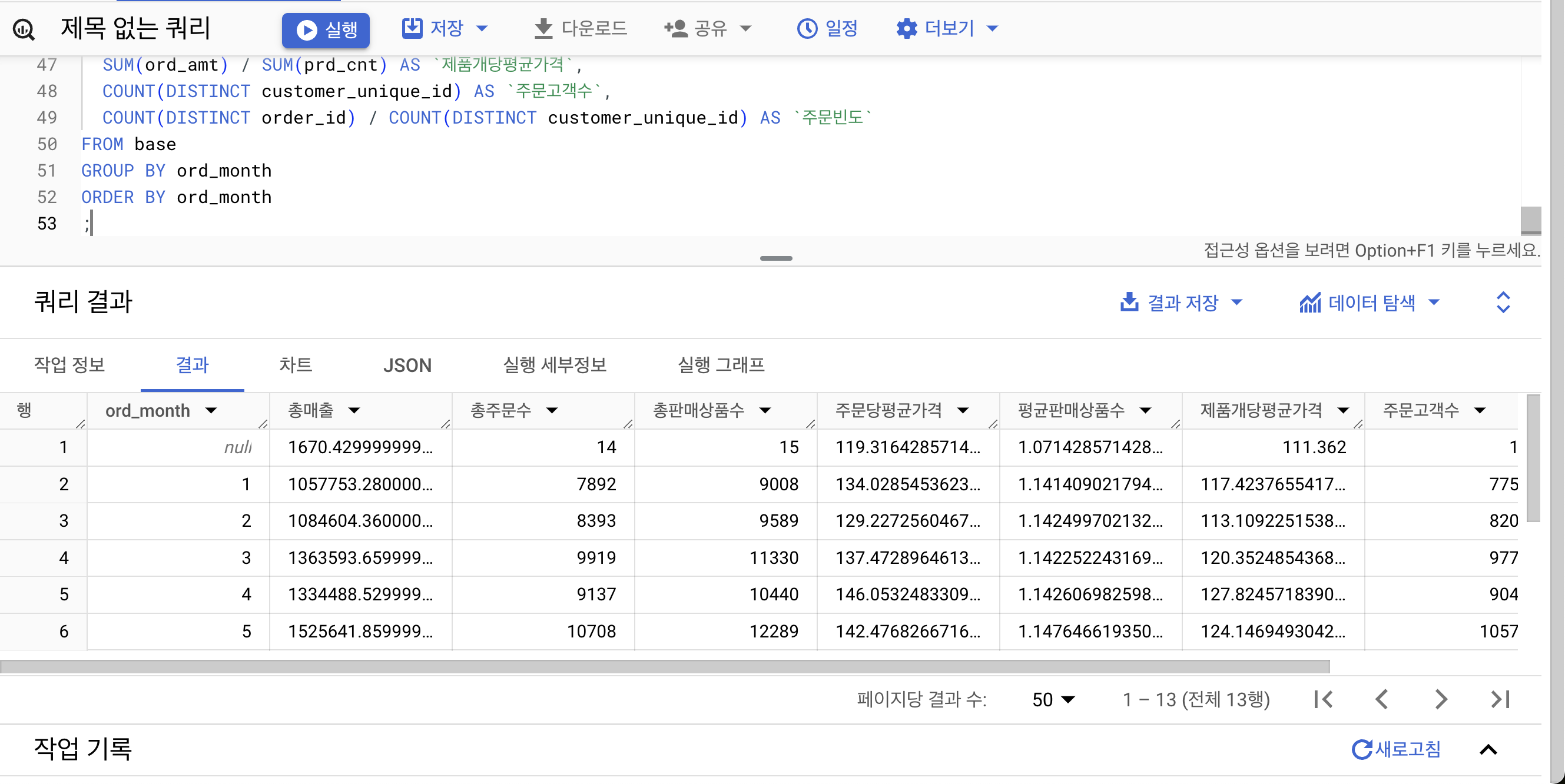Switch to the JSON tab
1565x784 pixels.
(x=407, y=365)
